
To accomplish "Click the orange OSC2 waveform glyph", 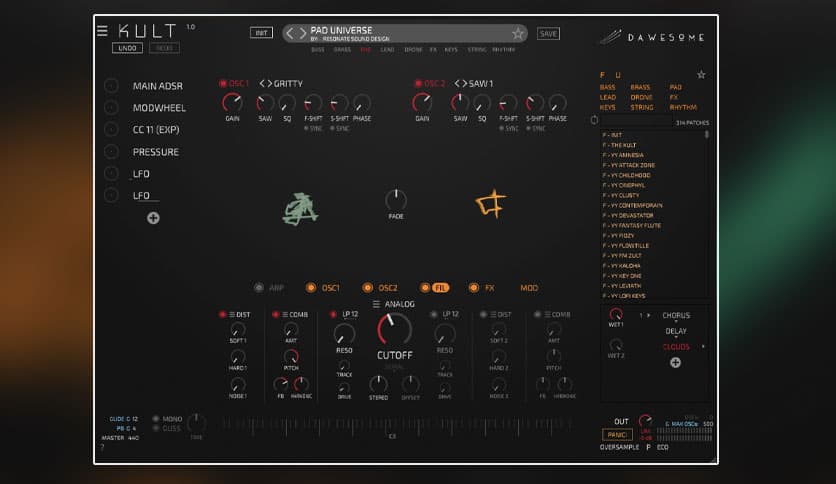I will [491, 204].
